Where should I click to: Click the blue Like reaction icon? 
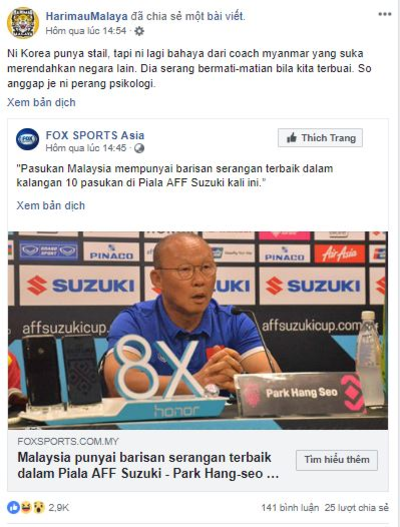click(13, 508)
